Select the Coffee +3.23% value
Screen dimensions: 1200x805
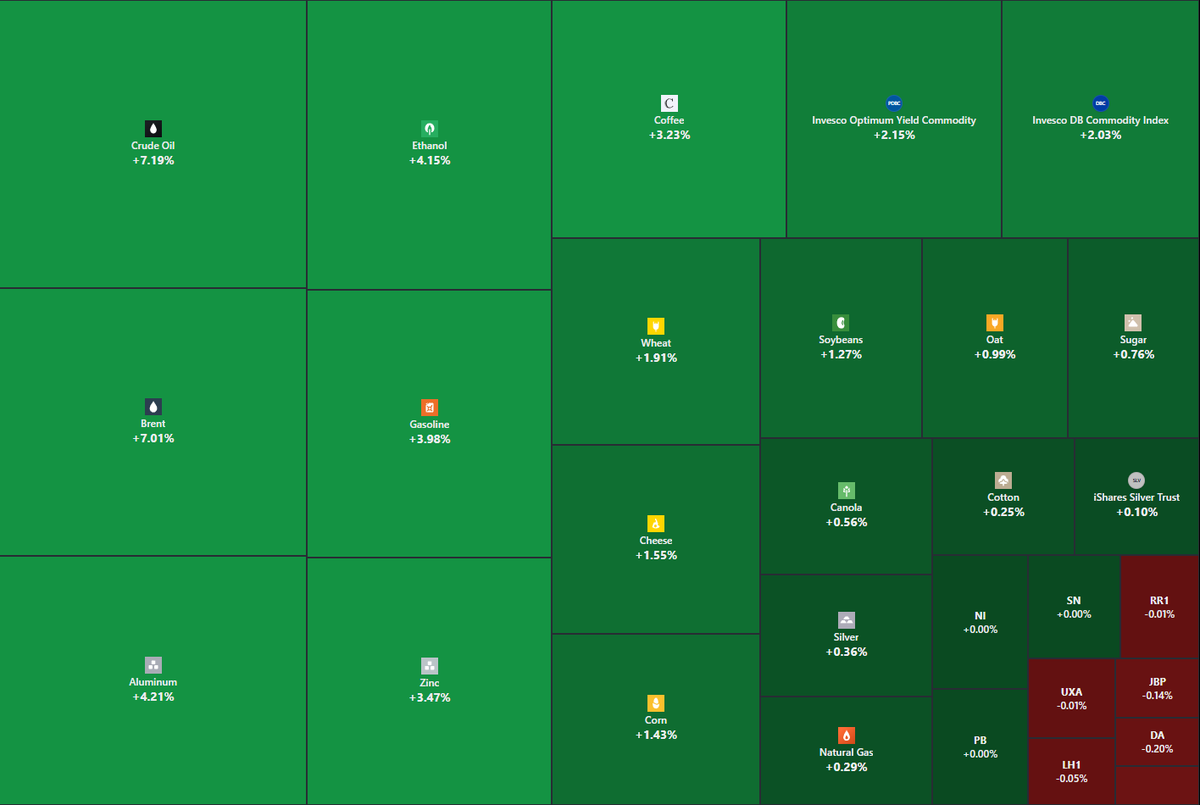pos(669,135)
